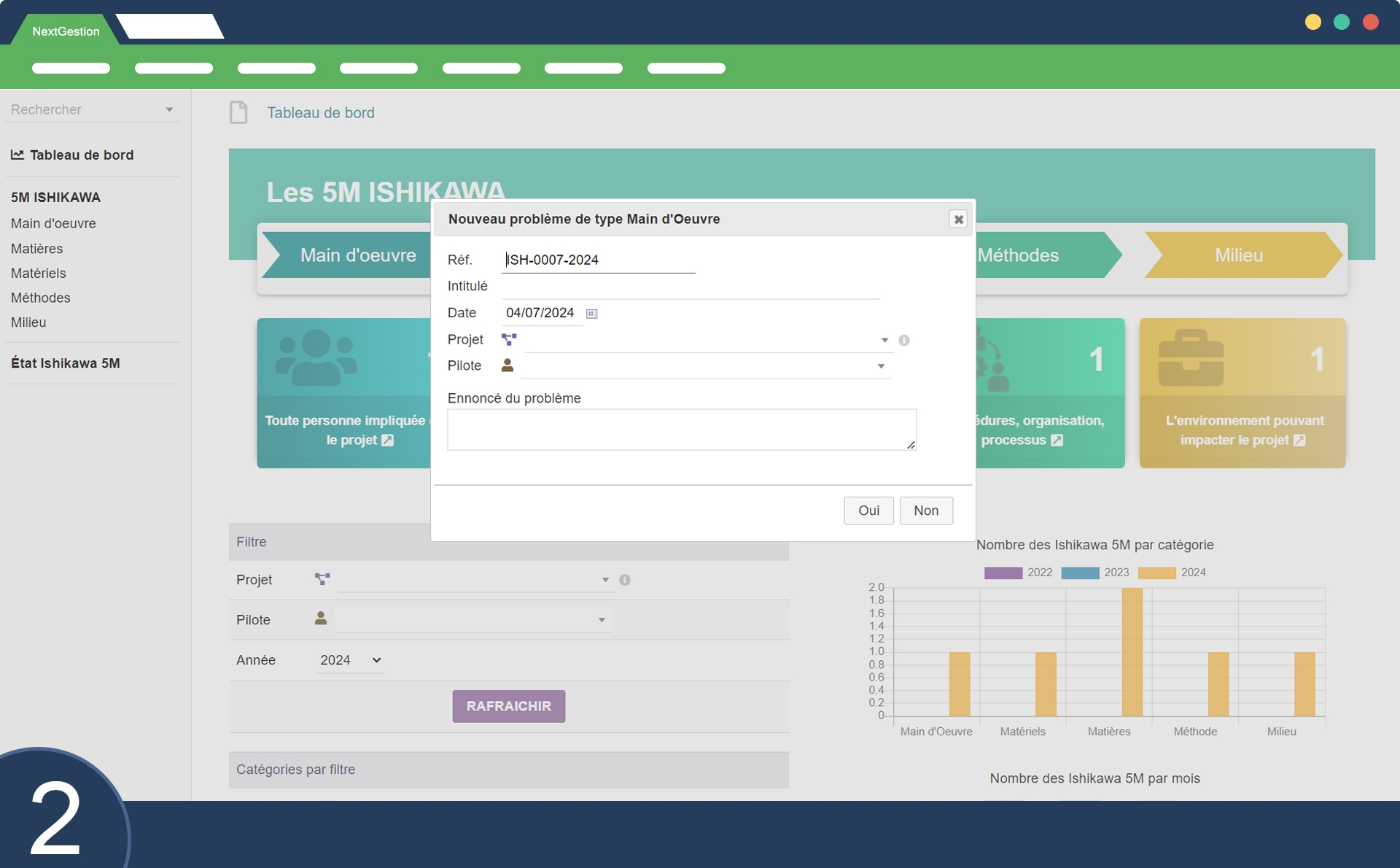Click the briefcase icon on Milieu card
The image size is (1400, 868).
(1191, 358)
